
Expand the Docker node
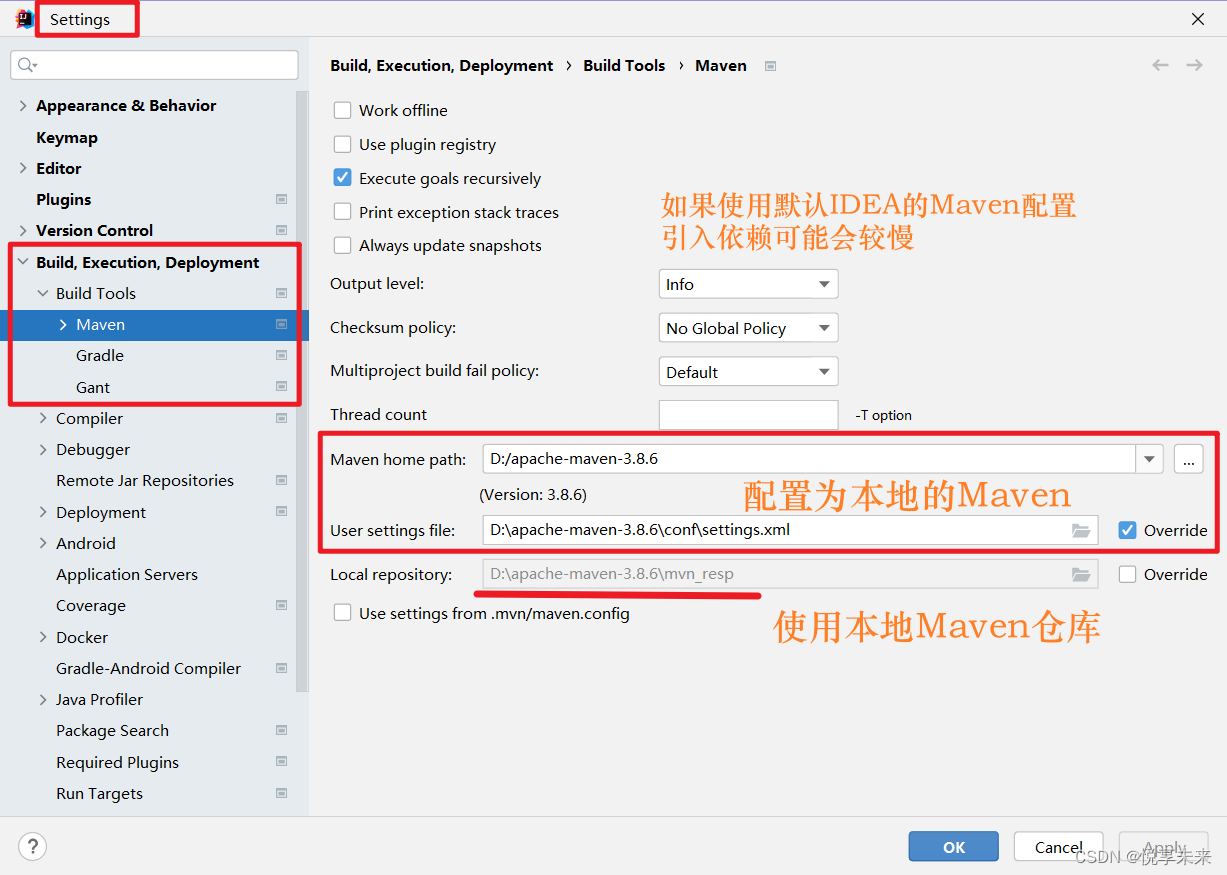point(43,638)
